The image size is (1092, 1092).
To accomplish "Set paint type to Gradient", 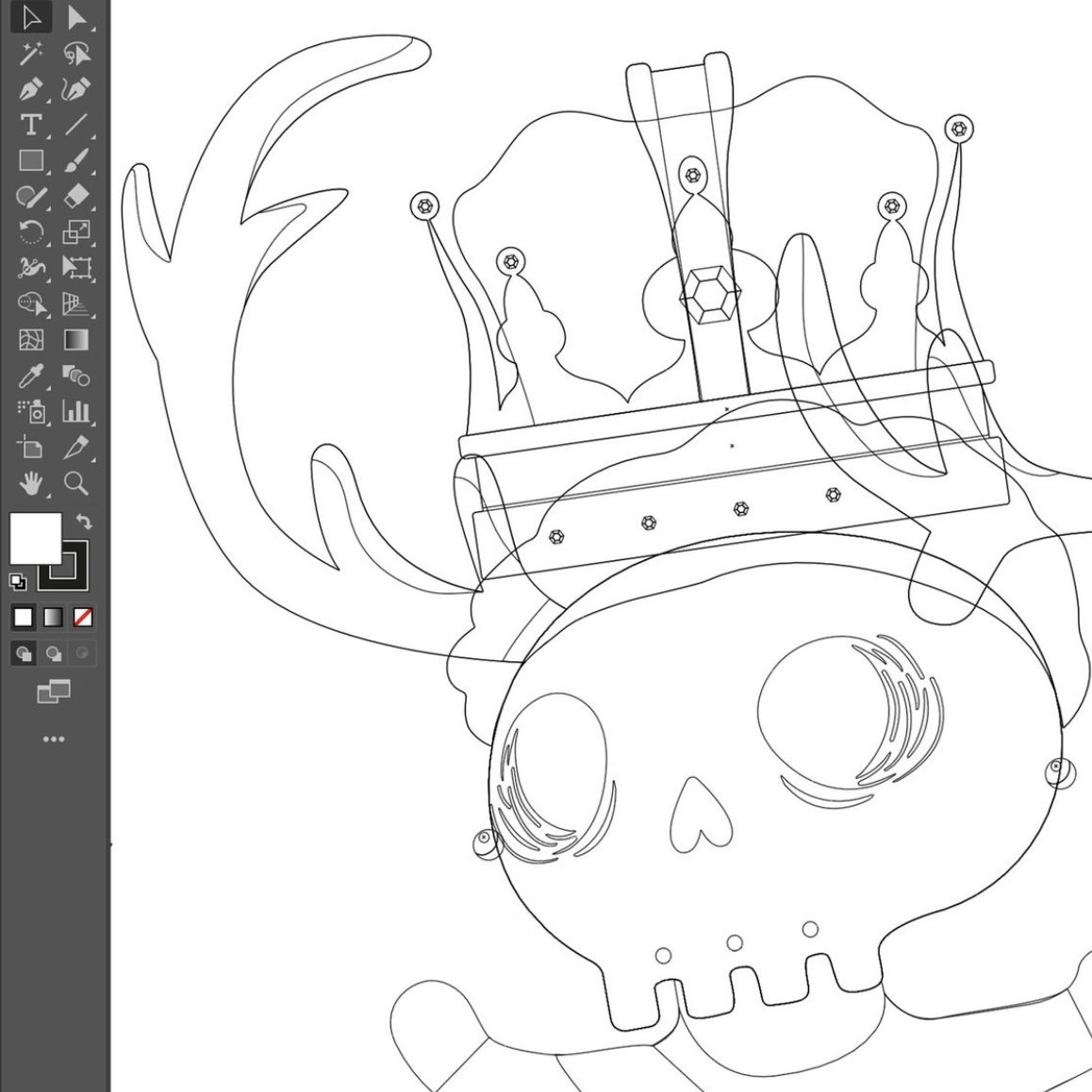I will tap(54, 617).
